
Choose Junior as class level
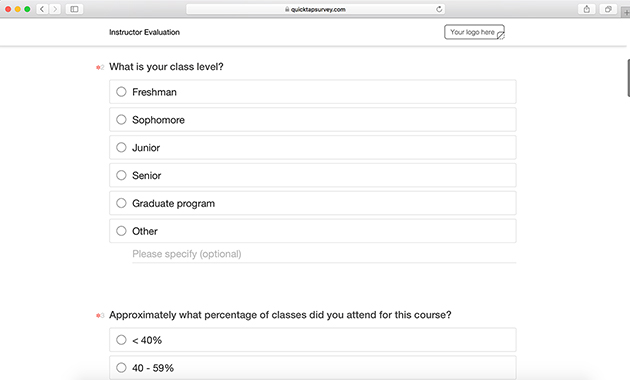[x=313, y=147]
